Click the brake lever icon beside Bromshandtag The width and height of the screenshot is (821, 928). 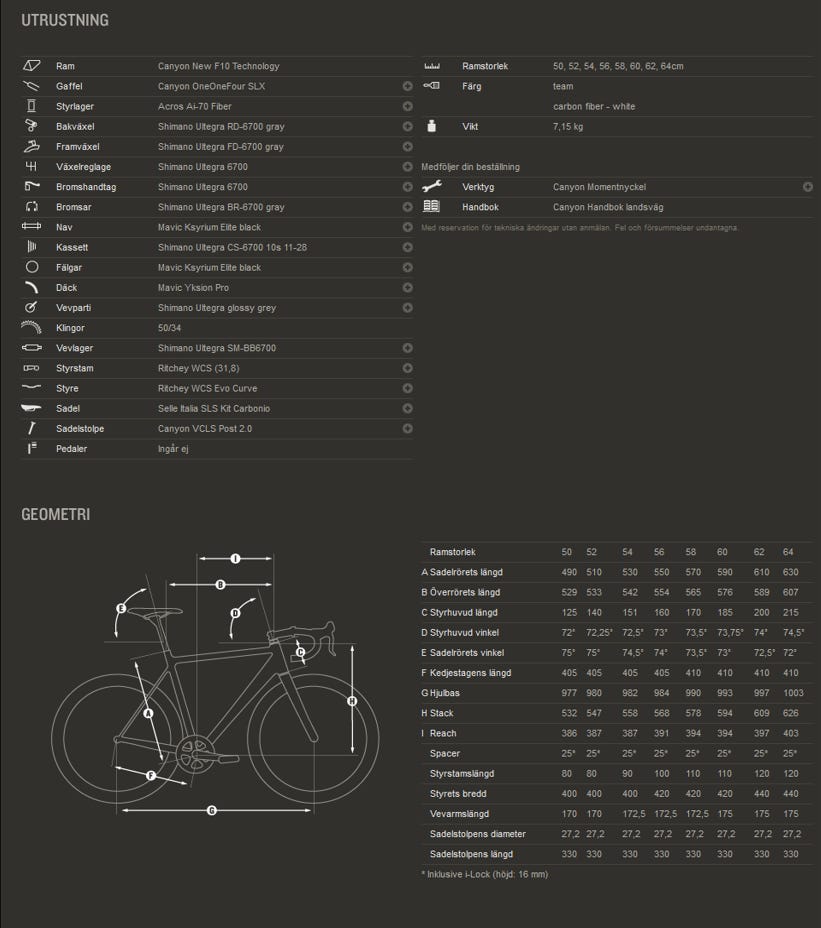click(x=32, y=186)
